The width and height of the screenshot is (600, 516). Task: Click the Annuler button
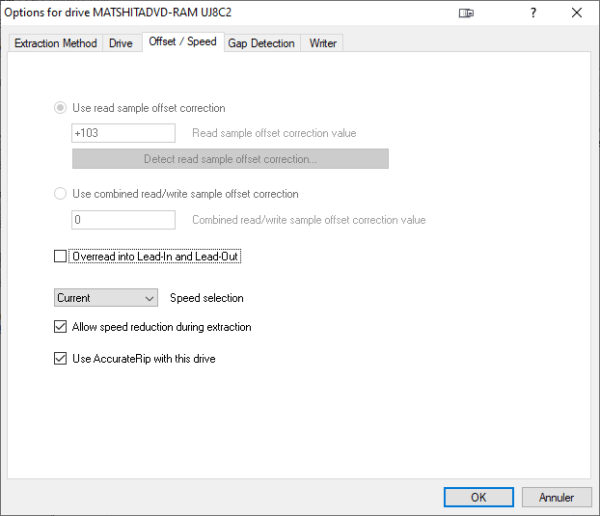[x=556, y=497]
